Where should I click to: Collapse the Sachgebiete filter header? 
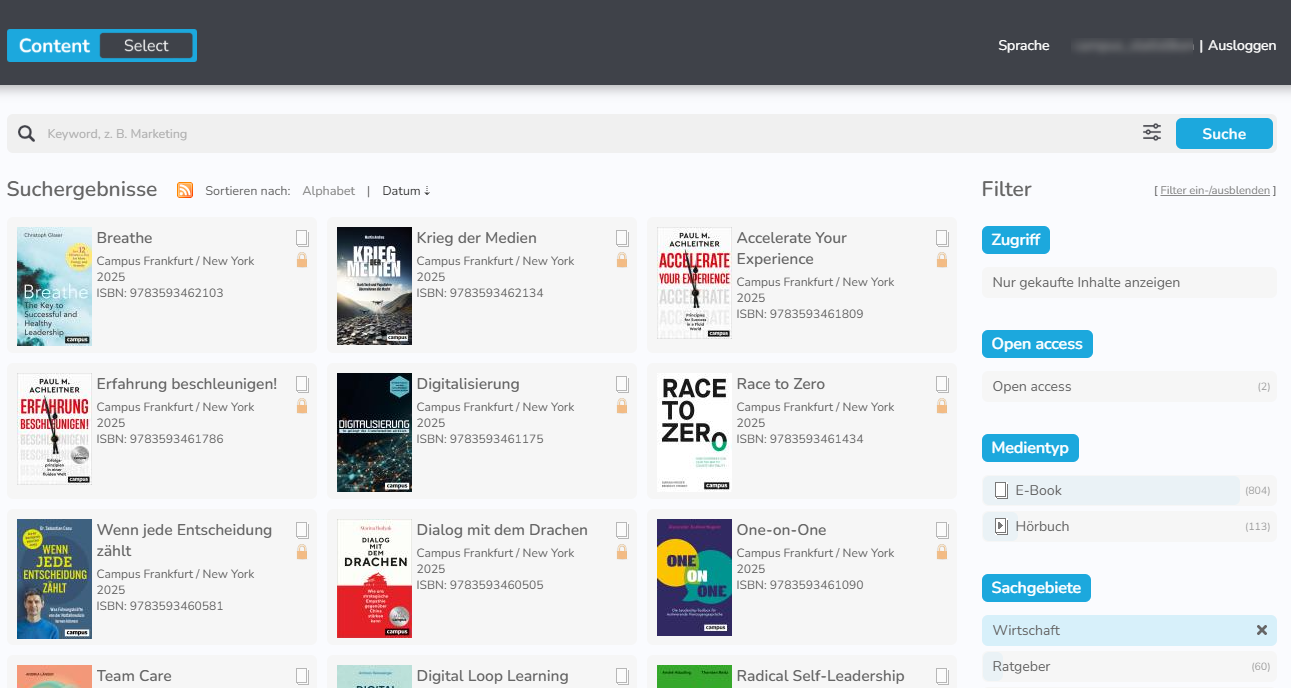click(1036, 588)
